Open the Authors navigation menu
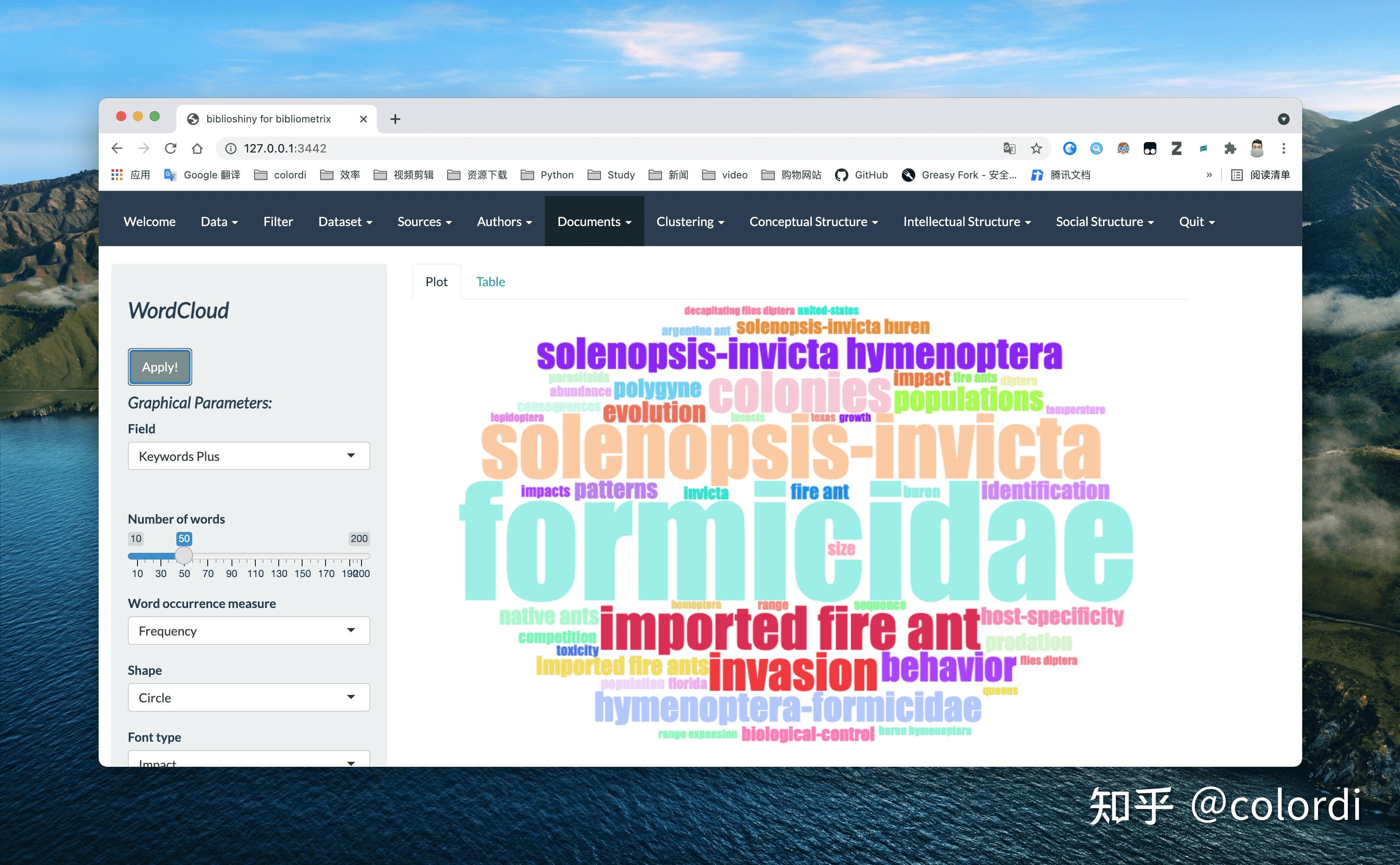Screen dimensions: 1400x865 504,221
